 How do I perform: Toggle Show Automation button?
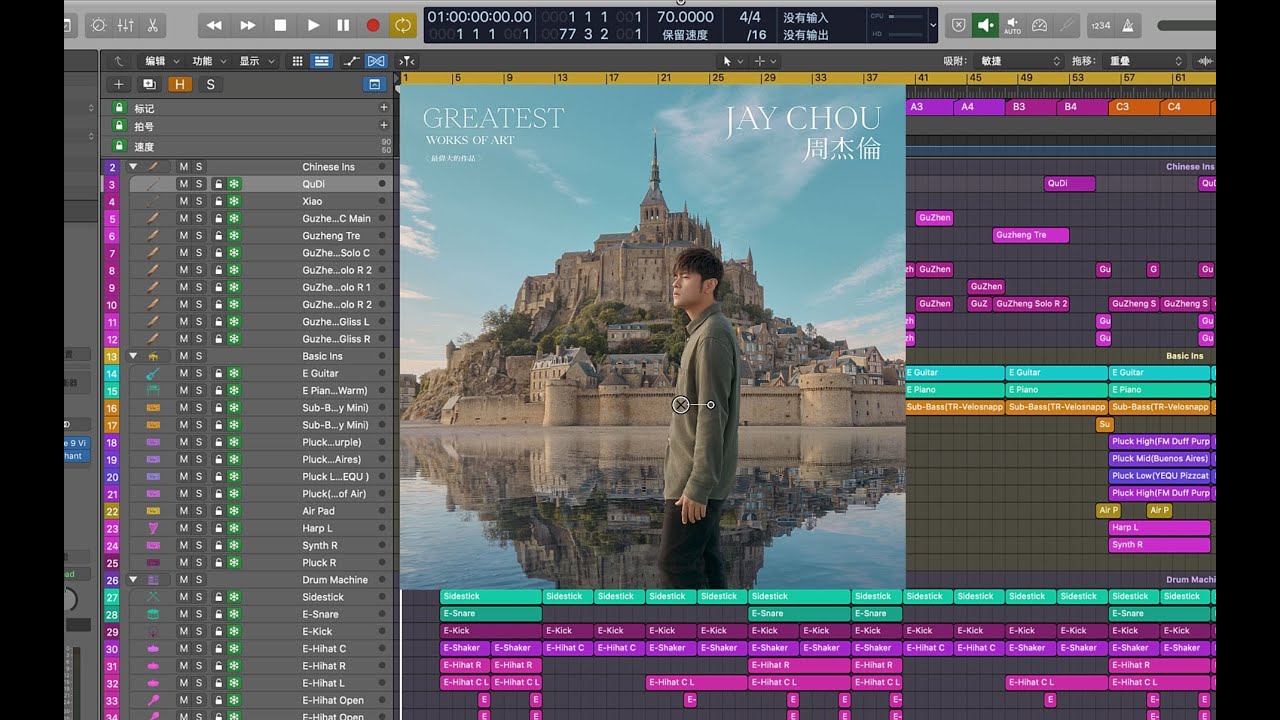pos(351,61)
